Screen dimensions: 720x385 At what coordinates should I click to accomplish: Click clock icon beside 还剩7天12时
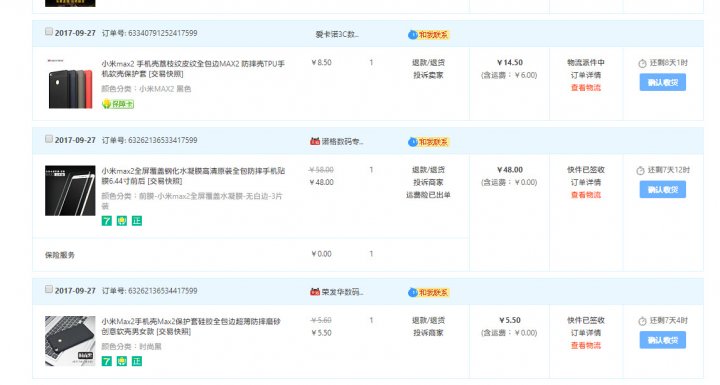[641, 171]
